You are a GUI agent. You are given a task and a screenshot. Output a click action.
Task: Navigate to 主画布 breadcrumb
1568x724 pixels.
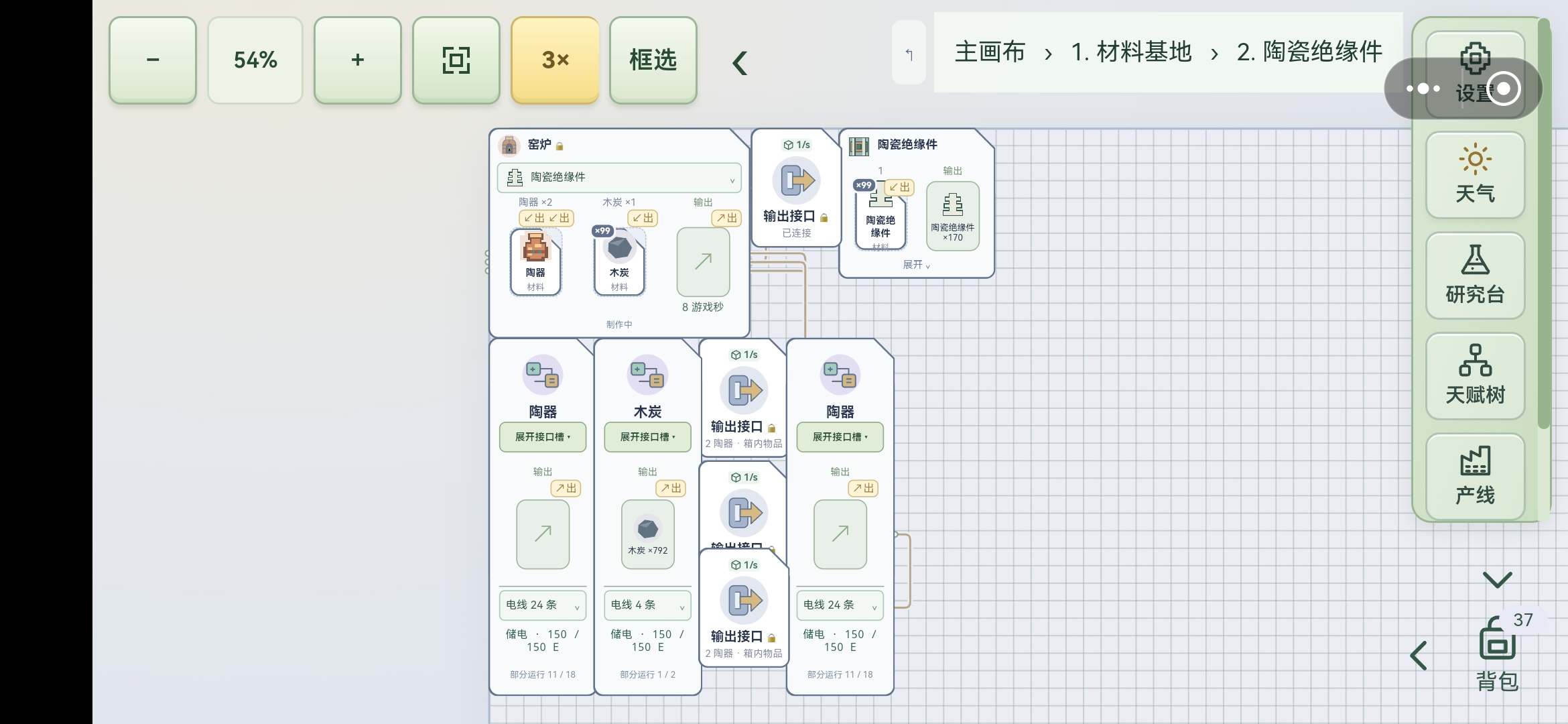tap(990, 52)
